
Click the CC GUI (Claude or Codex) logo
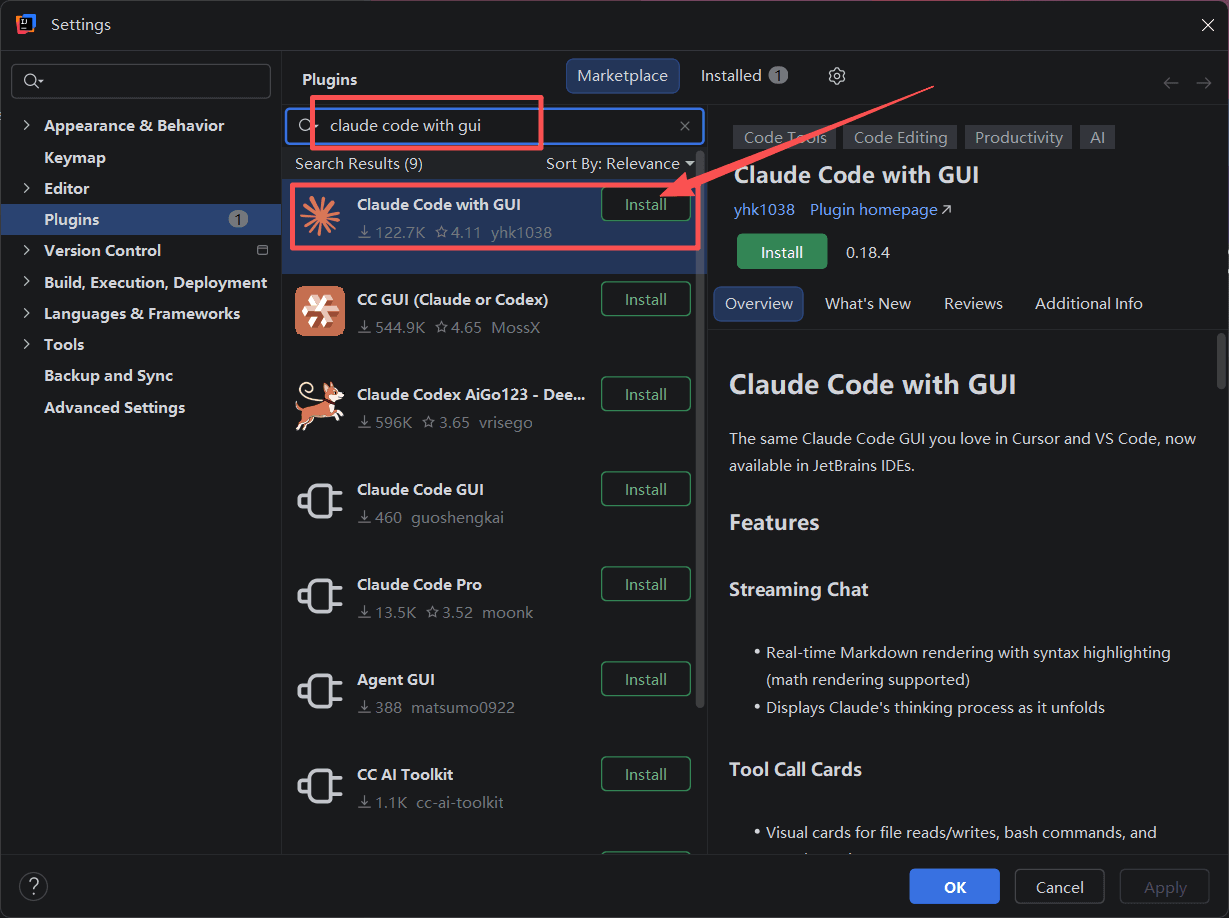(x=320, y=311)
